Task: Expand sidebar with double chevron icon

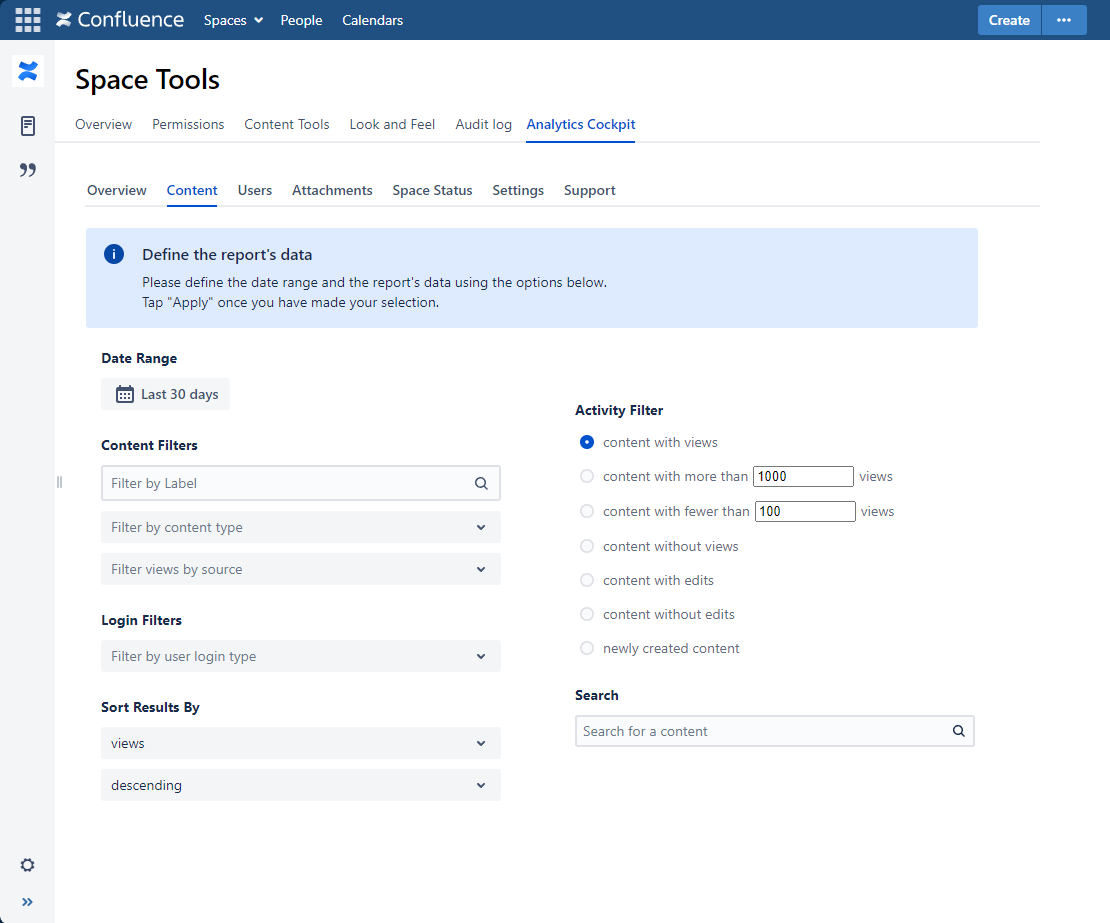Action: [28, 902]
